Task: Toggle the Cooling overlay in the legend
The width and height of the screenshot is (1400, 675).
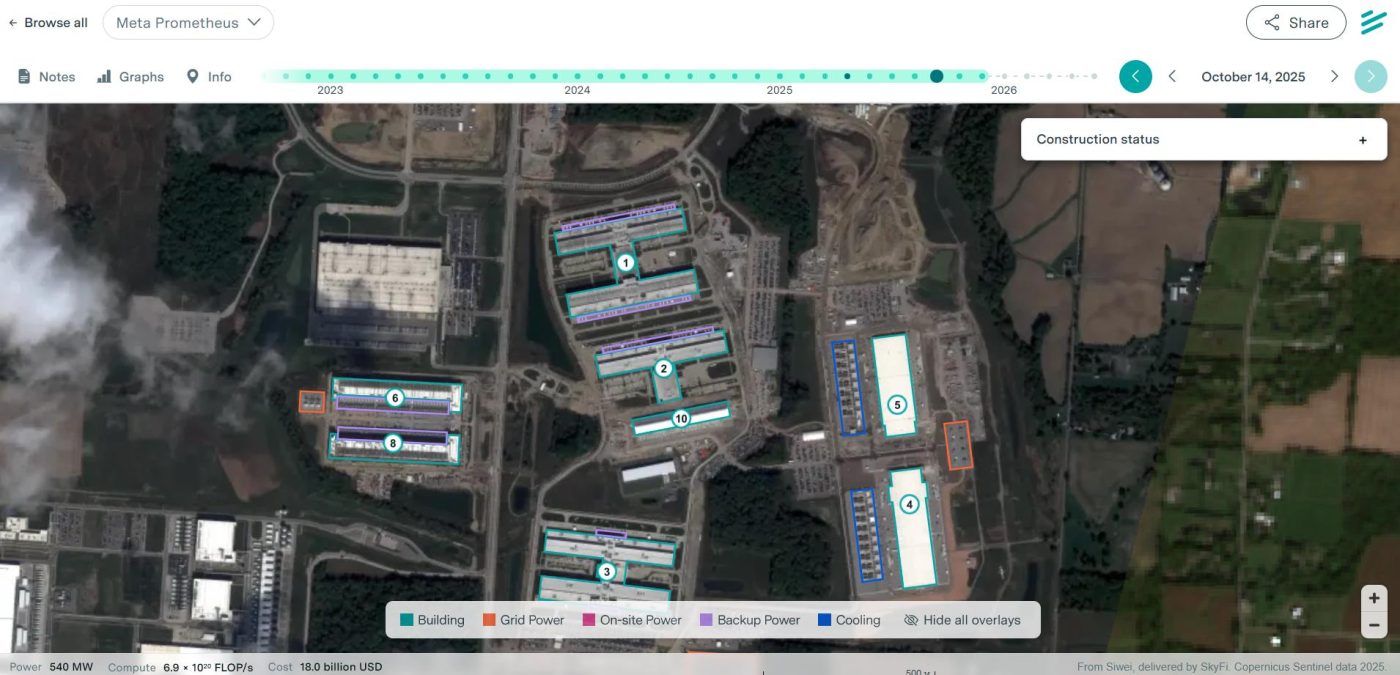Action: click(x=849, y=620)
